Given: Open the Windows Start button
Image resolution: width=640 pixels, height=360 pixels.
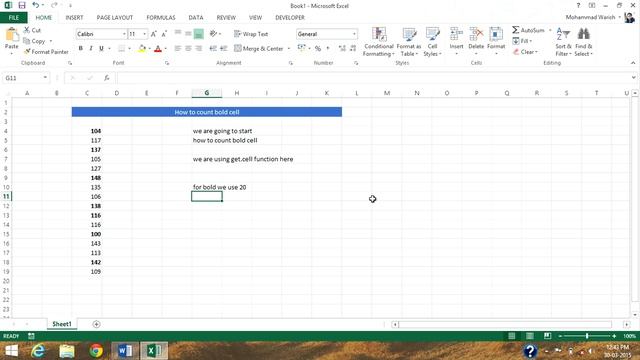Looking at the screenshot, I should 11,351.
